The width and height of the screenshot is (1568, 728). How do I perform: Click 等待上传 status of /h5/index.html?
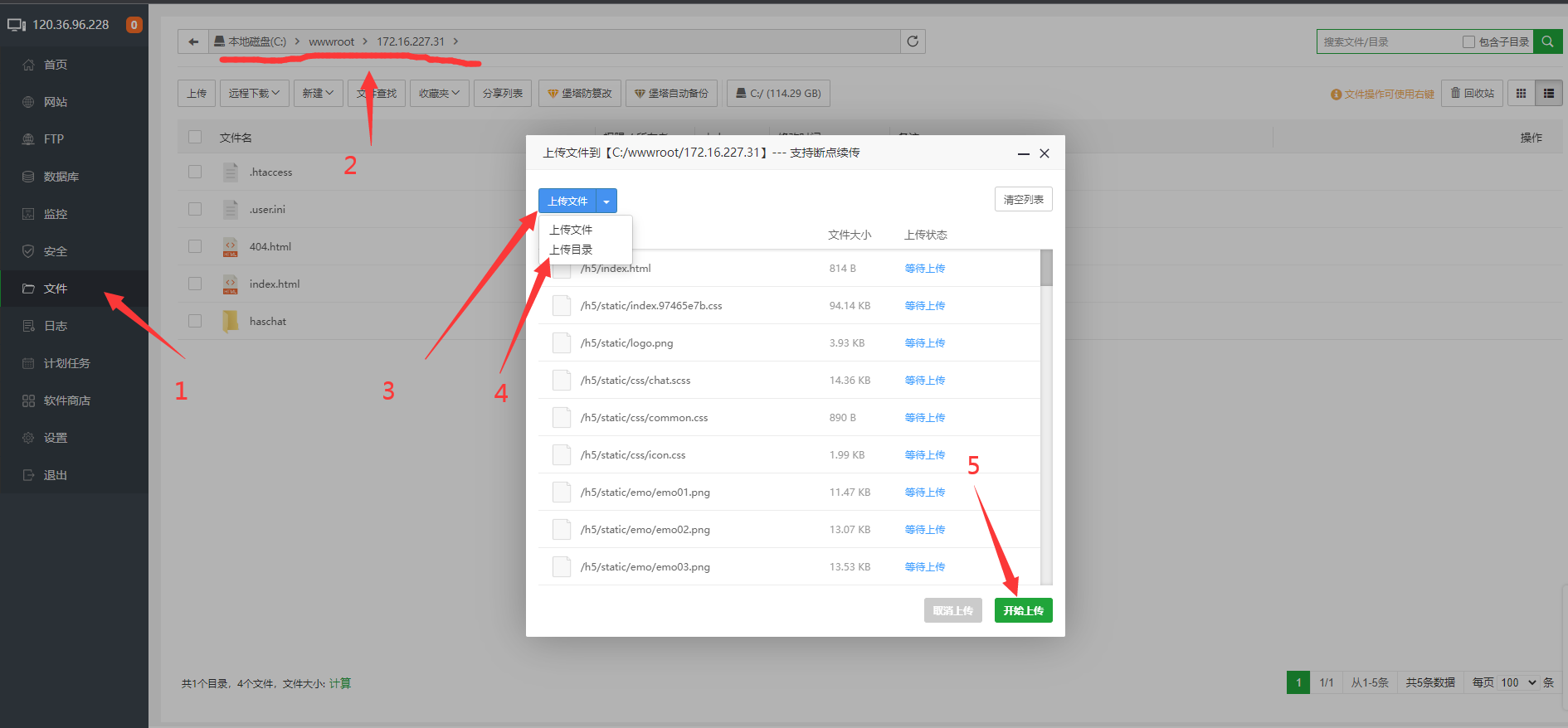[925, 269]
